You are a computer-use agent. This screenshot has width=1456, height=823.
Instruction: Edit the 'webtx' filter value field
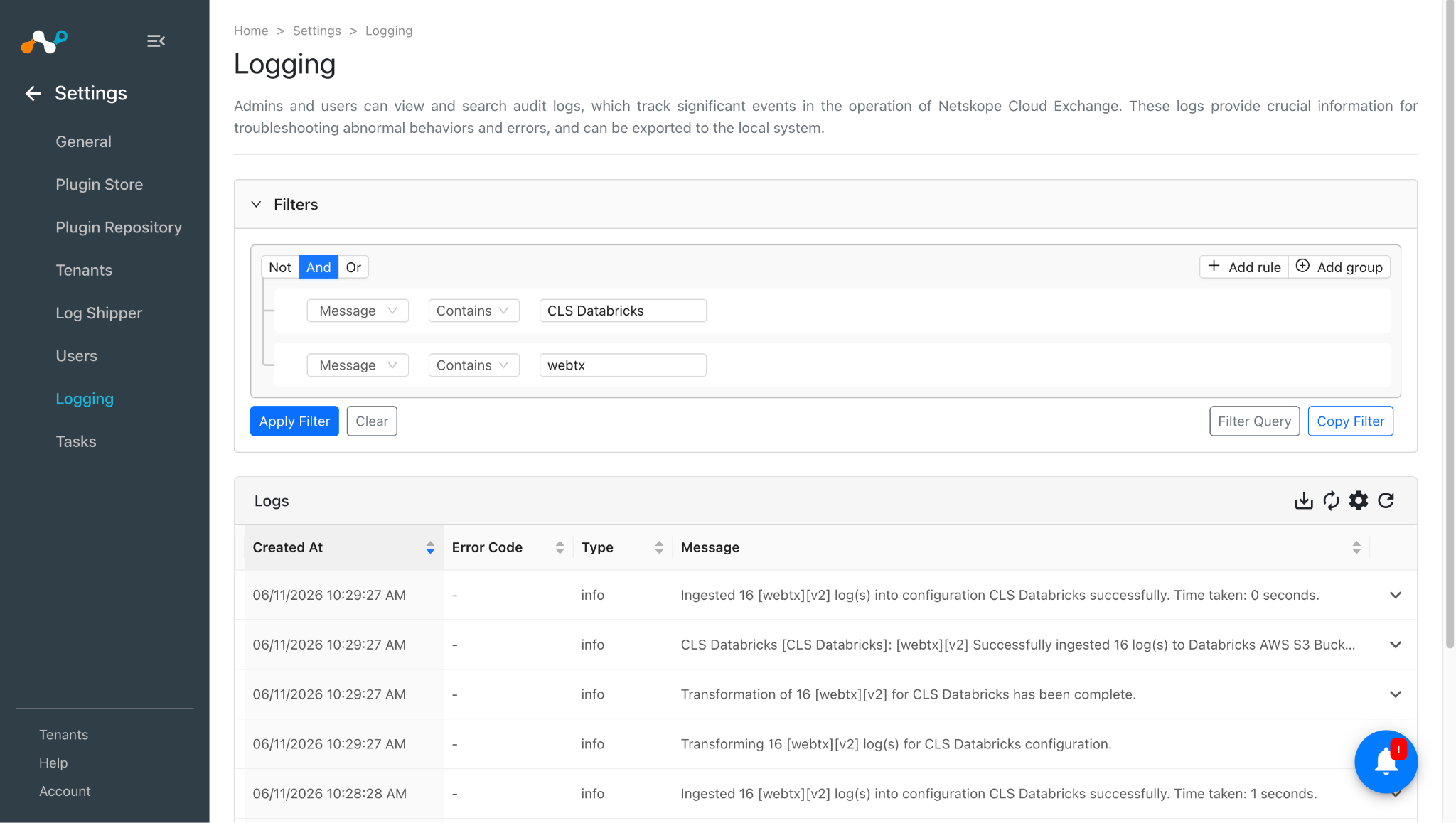(x=623, y=365)
